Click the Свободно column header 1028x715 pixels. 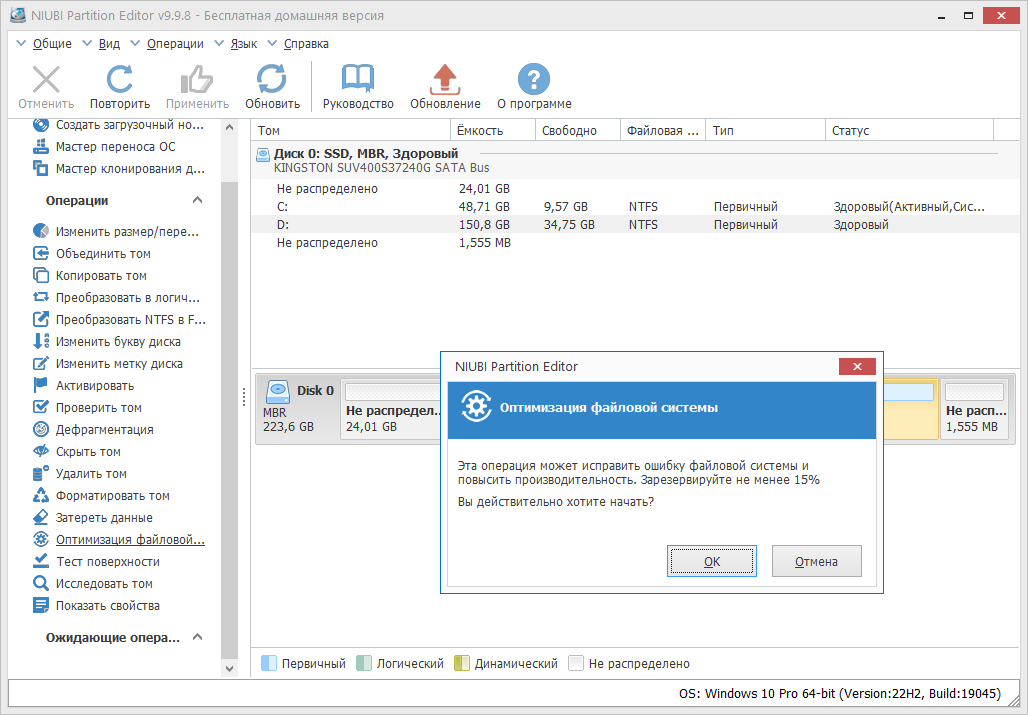(578, 130)
